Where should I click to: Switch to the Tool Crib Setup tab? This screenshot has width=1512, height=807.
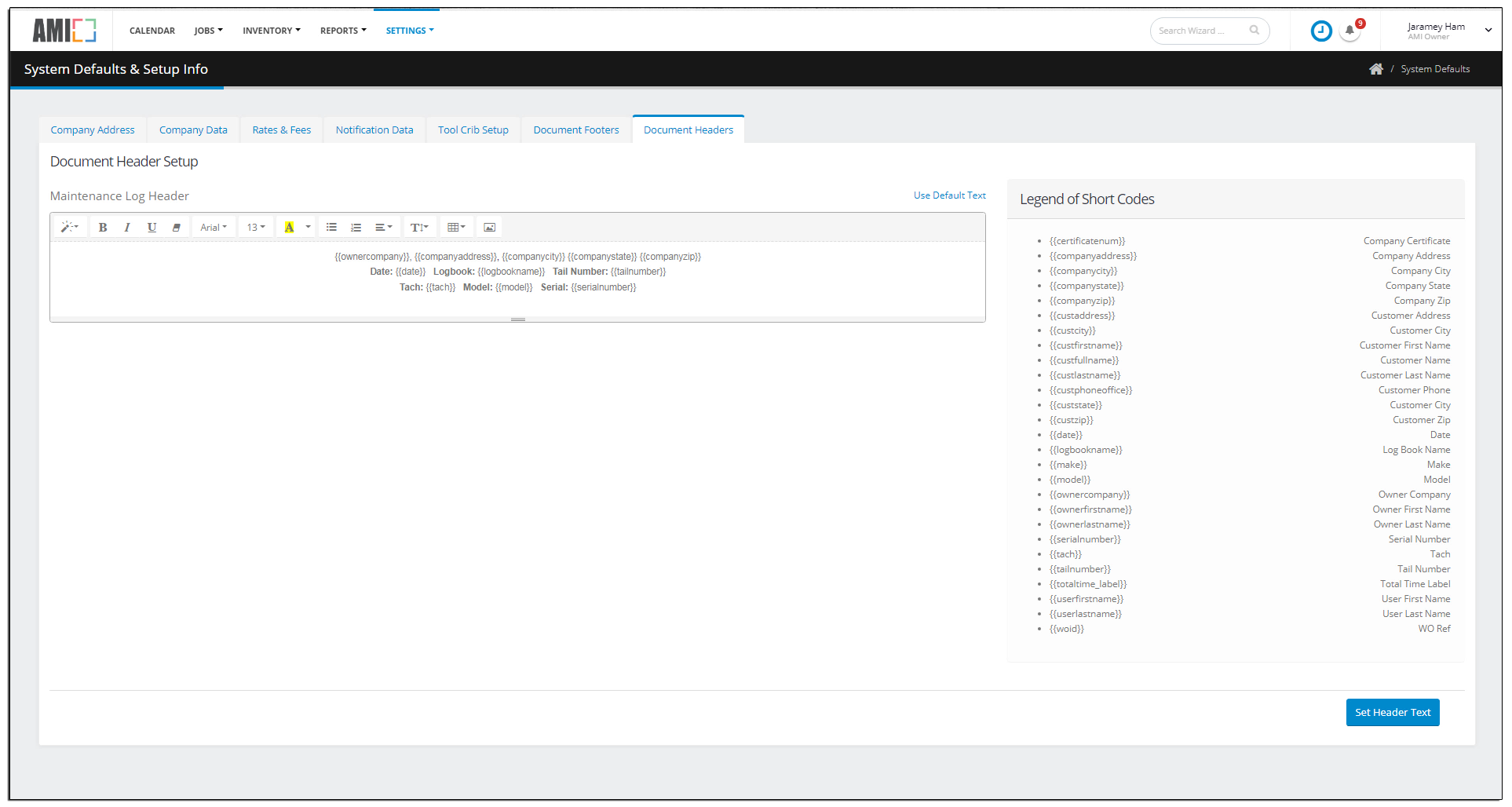coord(473,130)
